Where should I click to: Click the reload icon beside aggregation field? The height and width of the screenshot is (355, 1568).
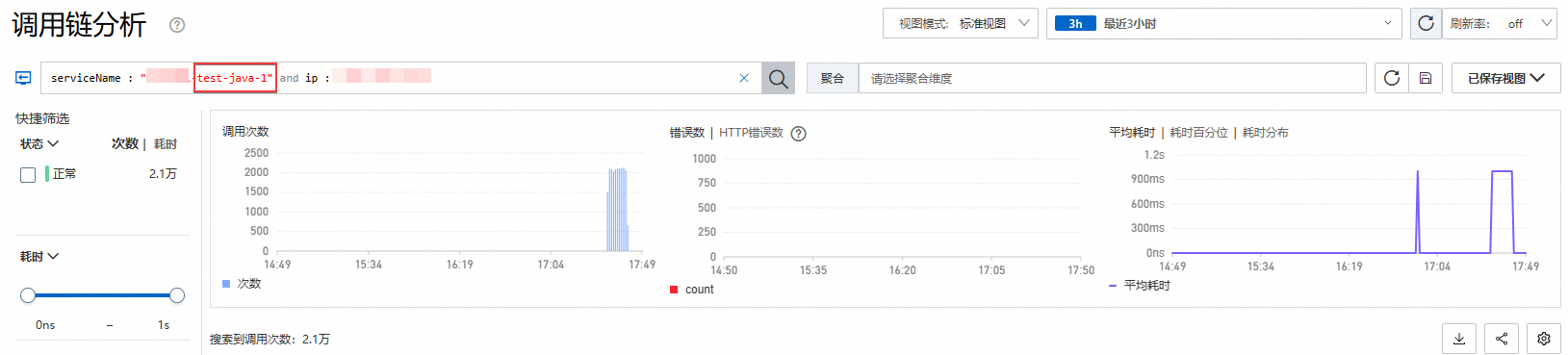tap(1391, 78)
